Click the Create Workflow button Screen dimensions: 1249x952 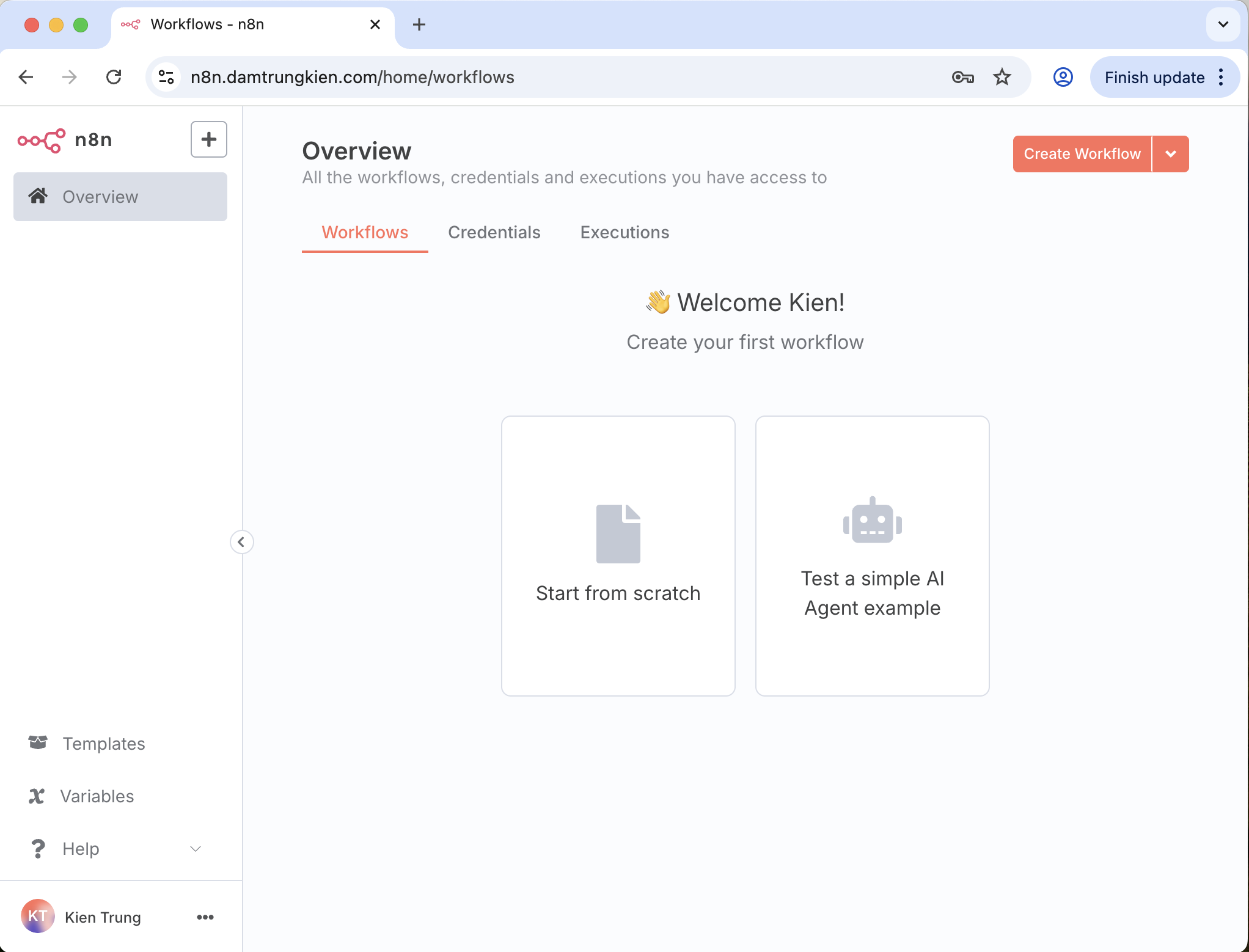[x=1082, y=154]
